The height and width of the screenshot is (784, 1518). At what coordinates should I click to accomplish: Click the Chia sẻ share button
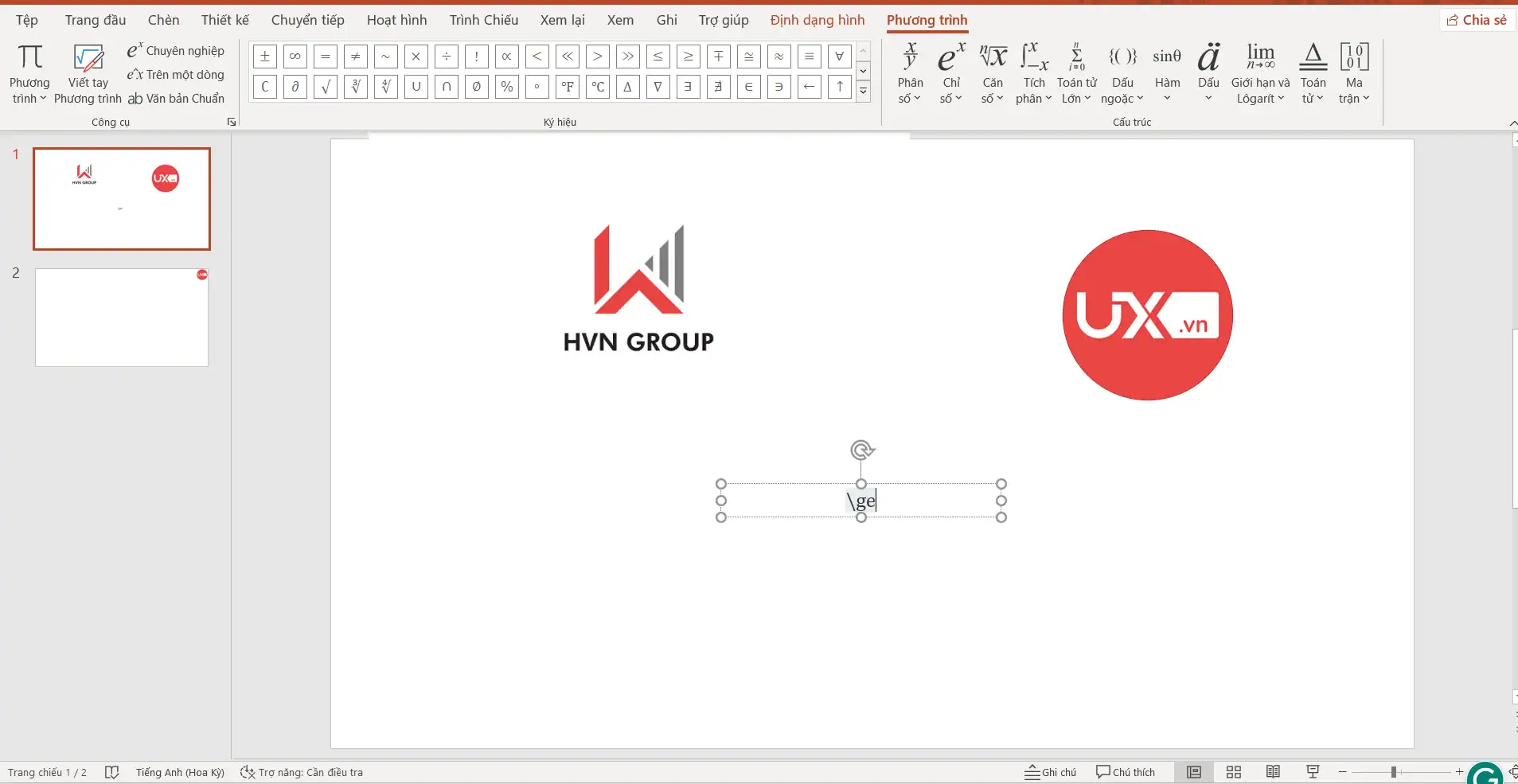pyautogui.click(x=1477, y=20)
